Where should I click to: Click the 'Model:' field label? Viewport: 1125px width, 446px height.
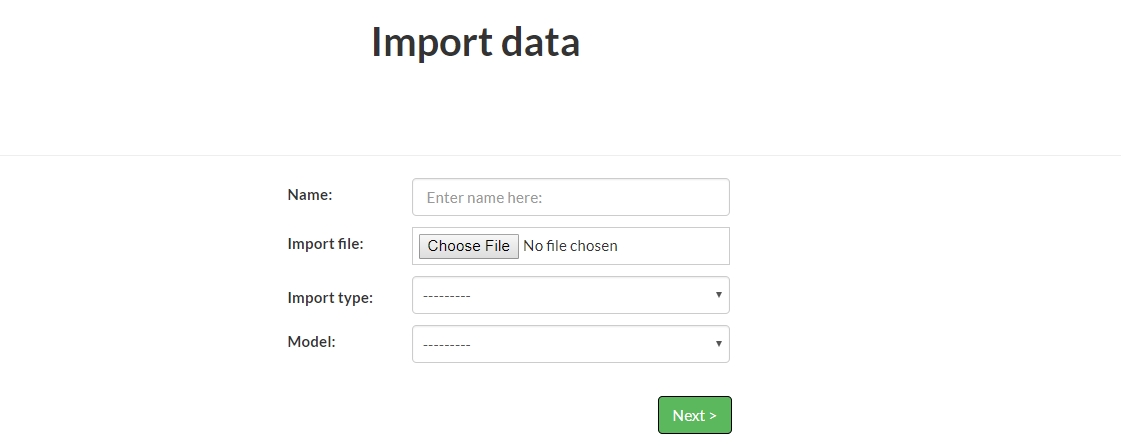311,341
